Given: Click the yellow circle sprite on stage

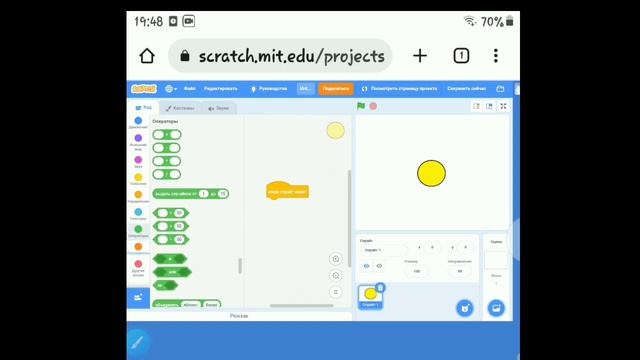Looking at the screenshot, I should click(431, 173).
